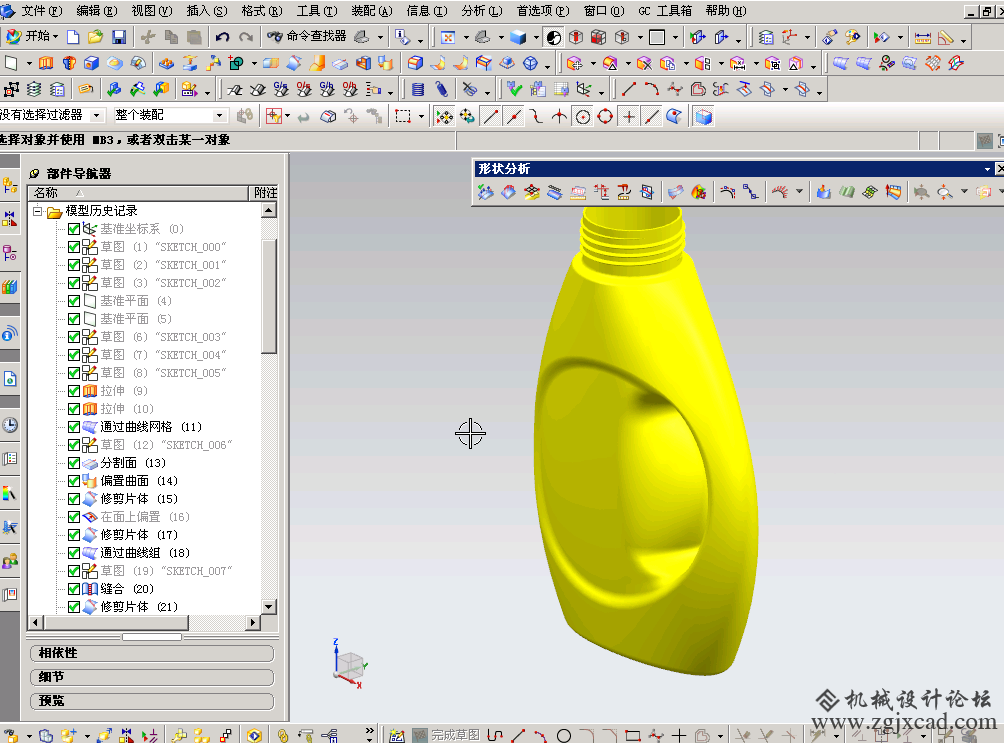Open the 整个装配 scope dropdown
Image resolution: width=1004 pixels, height=743 pixels.
[x=220, y=115]
